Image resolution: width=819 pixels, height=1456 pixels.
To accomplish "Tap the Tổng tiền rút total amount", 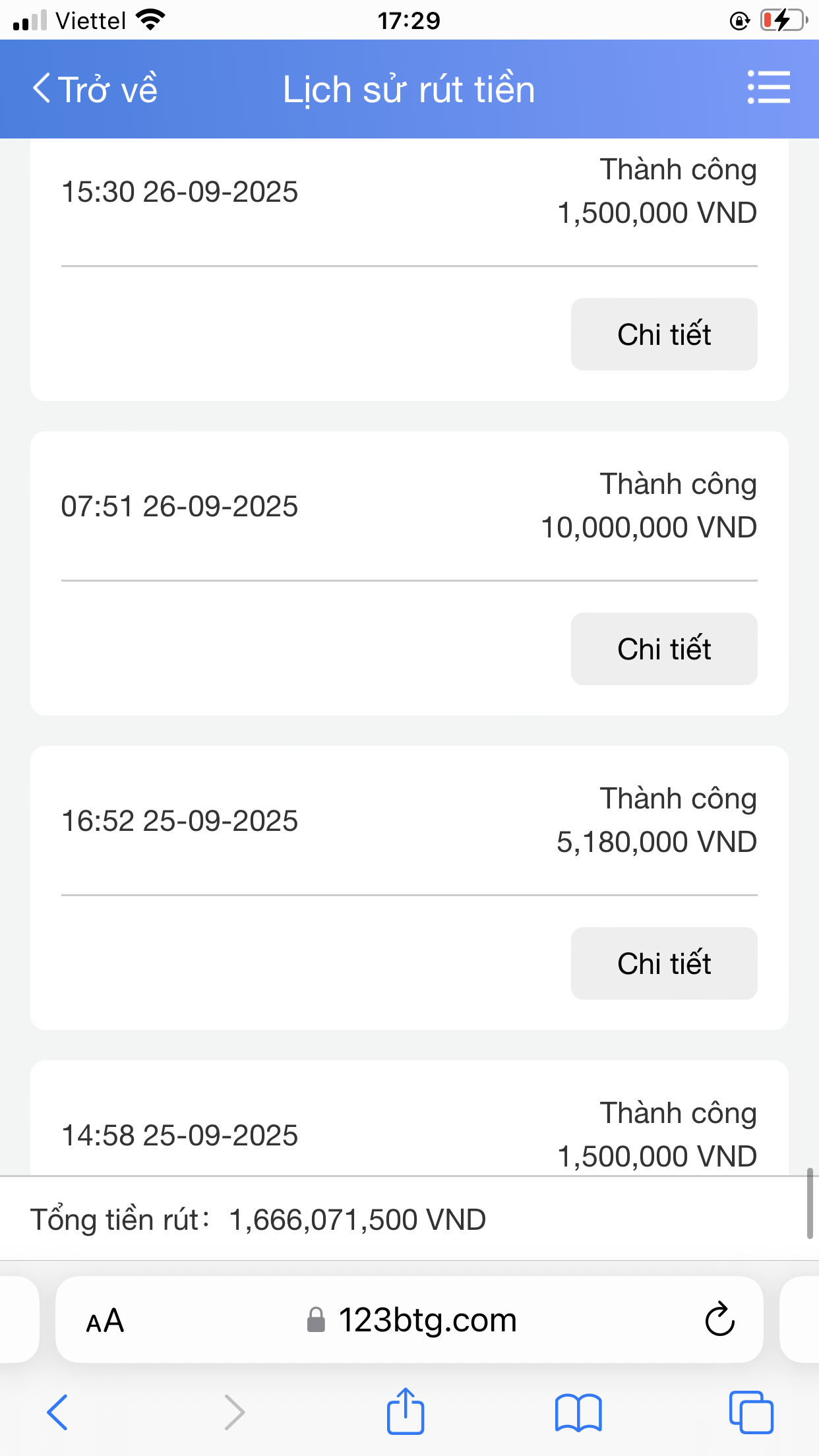I will [357, 1220].
